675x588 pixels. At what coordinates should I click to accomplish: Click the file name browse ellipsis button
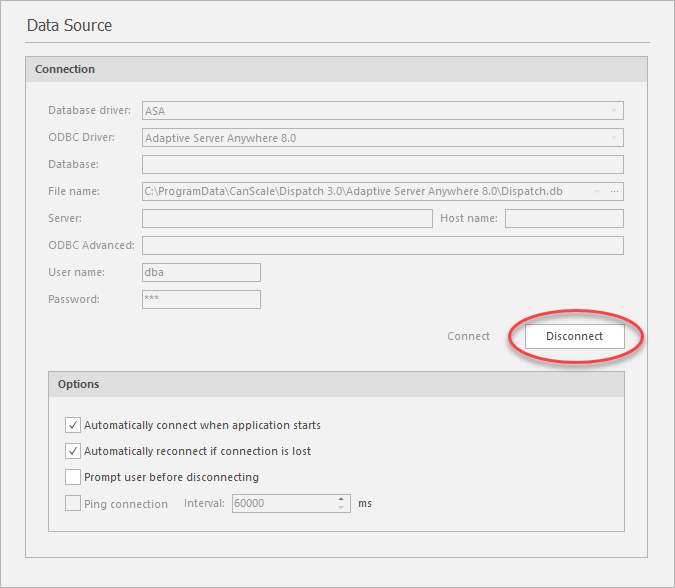[x=615, y=191]
